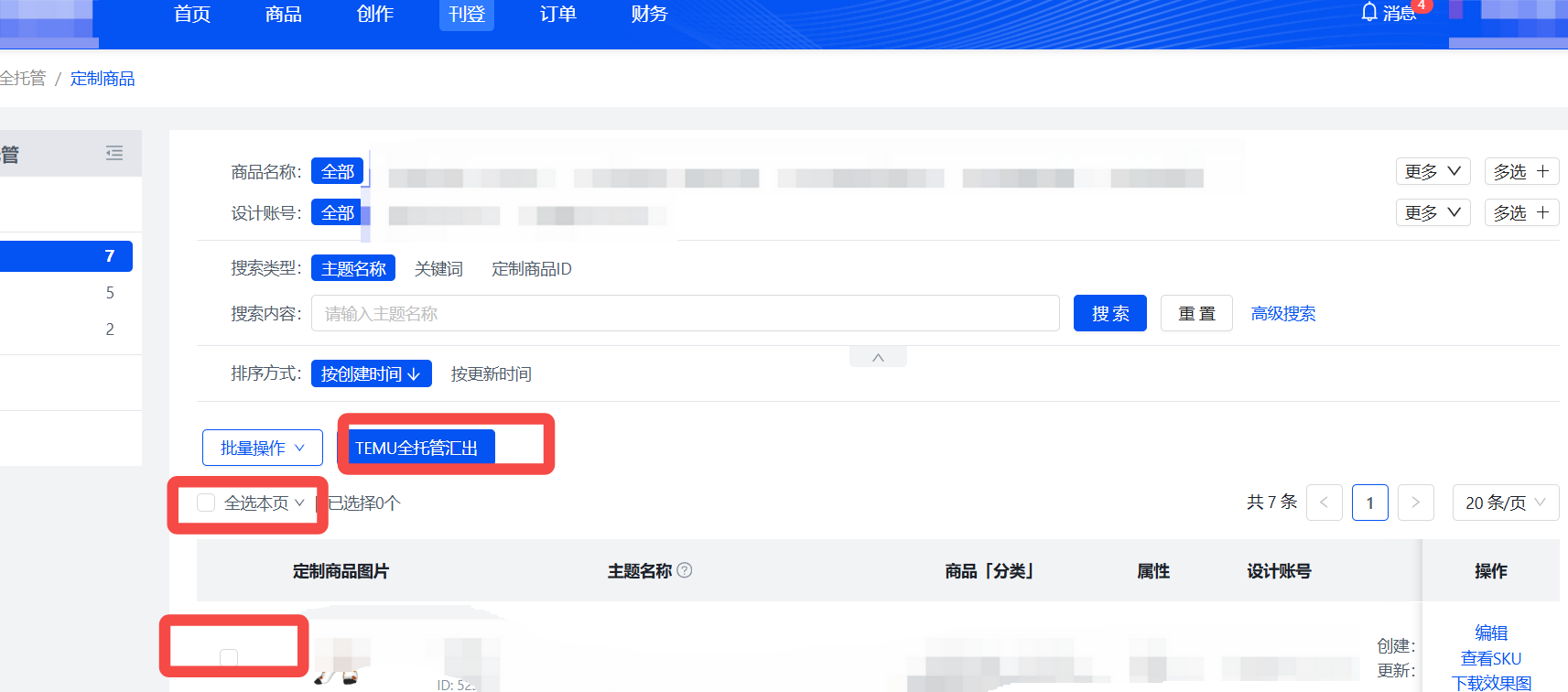Check the 全选本页 checkbox
This screenshot has width=1568, height=692.
coord(206,503)
